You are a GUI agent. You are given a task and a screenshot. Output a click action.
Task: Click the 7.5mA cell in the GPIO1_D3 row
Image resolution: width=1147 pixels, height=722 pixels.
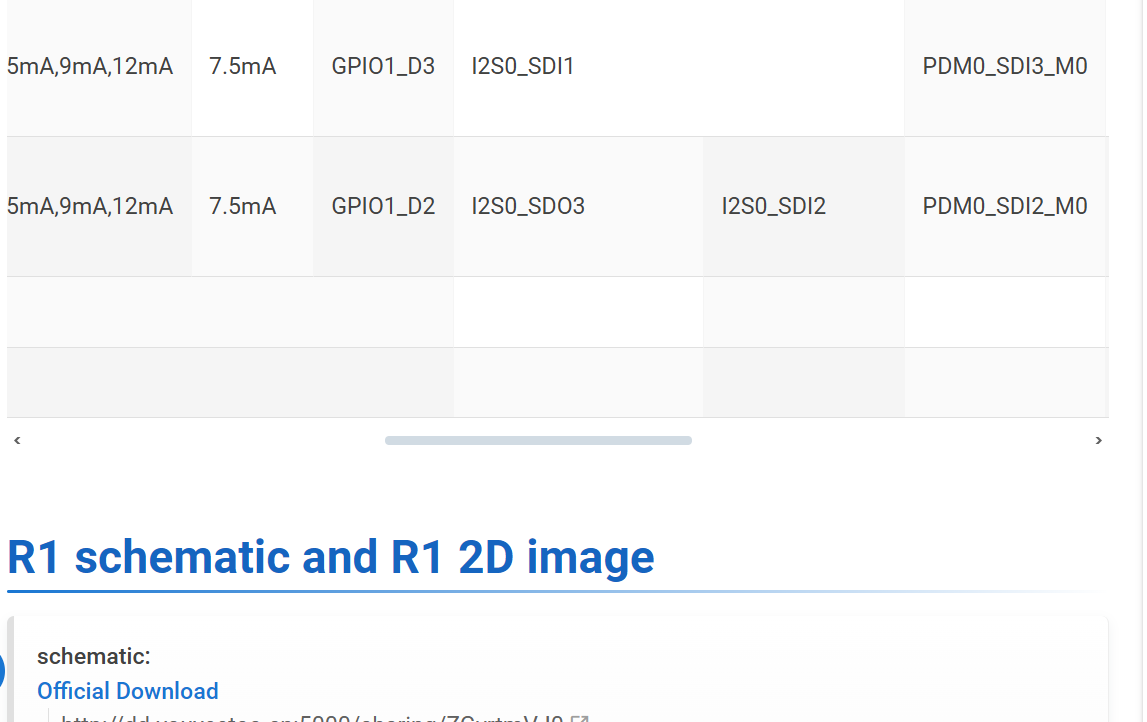point(243,67)
